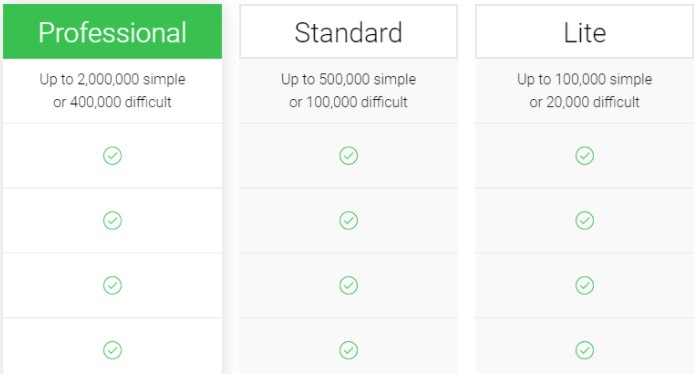Click 'Up to 100,000 simple' text

[584, 79]
